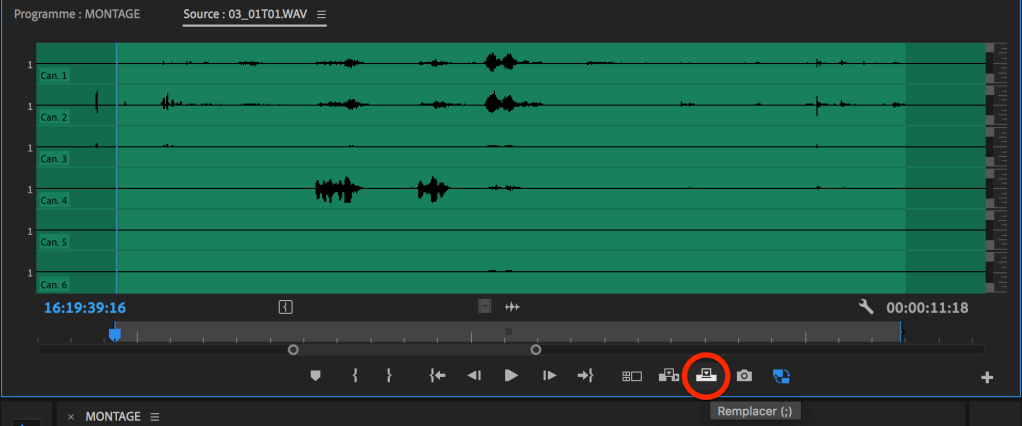
Task: Open the MONTAGE timeline panel menu
Action: [x=154, y=416]
